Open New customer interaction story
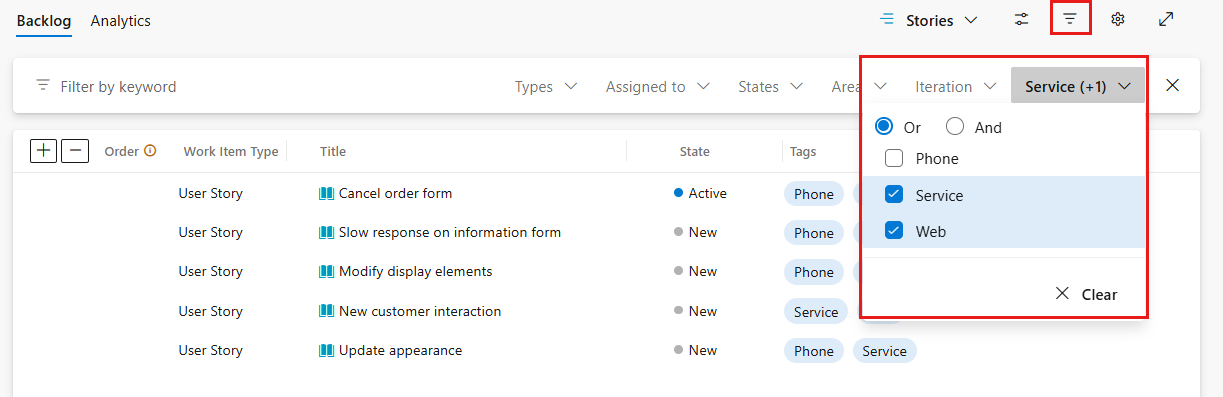The width and height of the screenshot is (1223, 397). pyautogui.click(x=420, y=311)
